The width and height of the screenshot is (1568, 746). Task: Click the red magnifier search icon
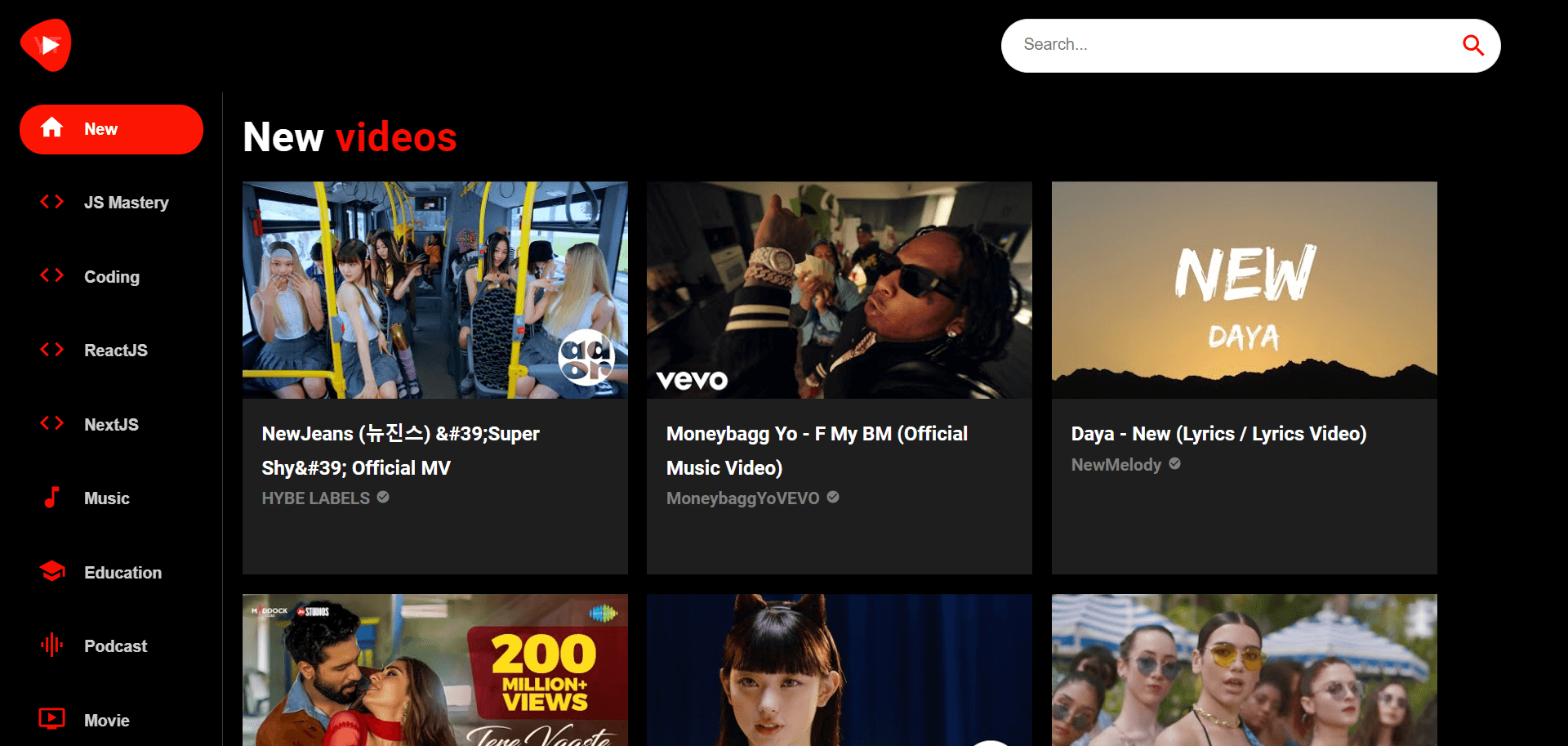pos(1472,45)
